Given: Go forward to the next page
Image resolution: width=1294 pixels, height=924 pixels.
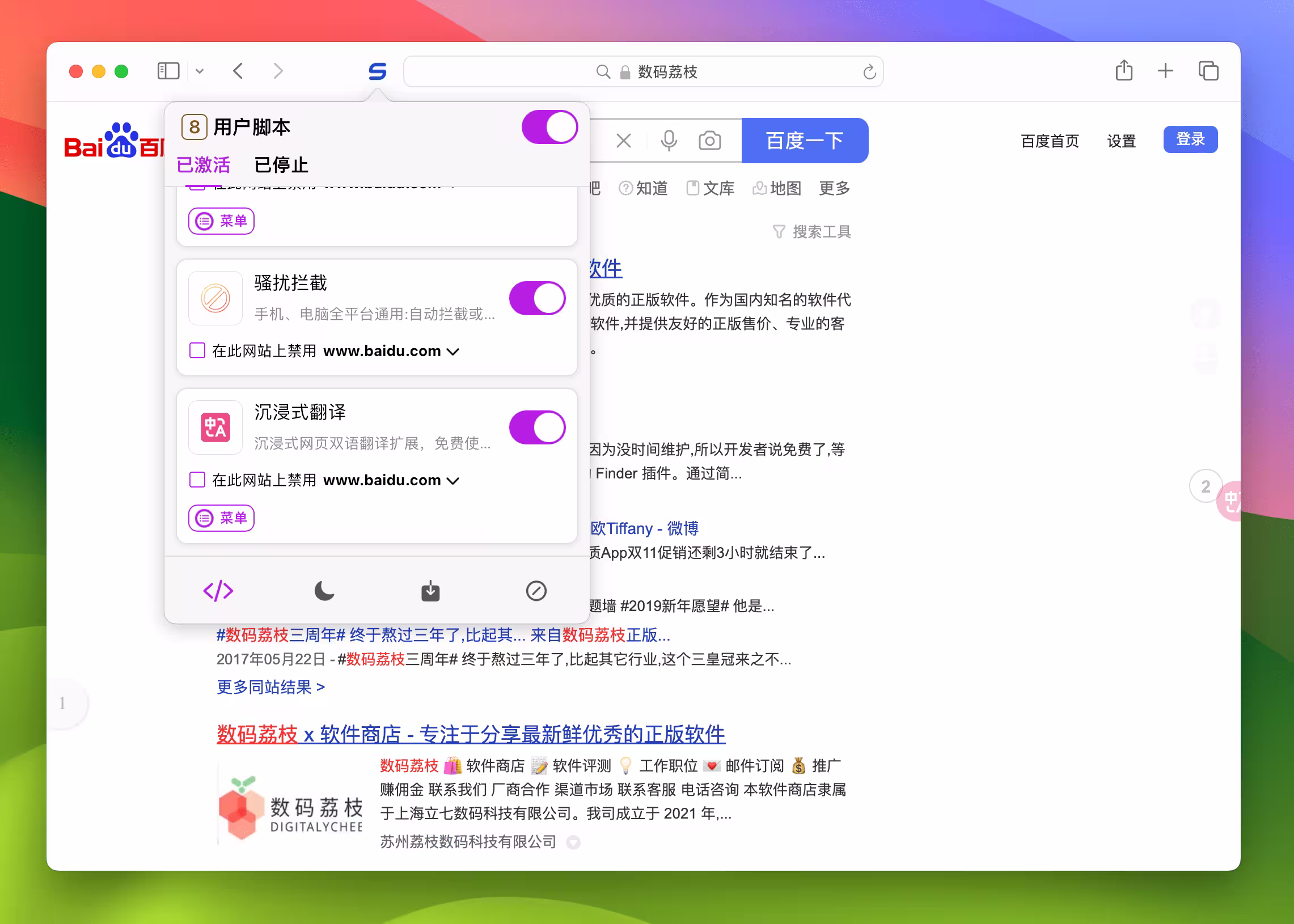Looking at the screenshot, I should [278, 71].
